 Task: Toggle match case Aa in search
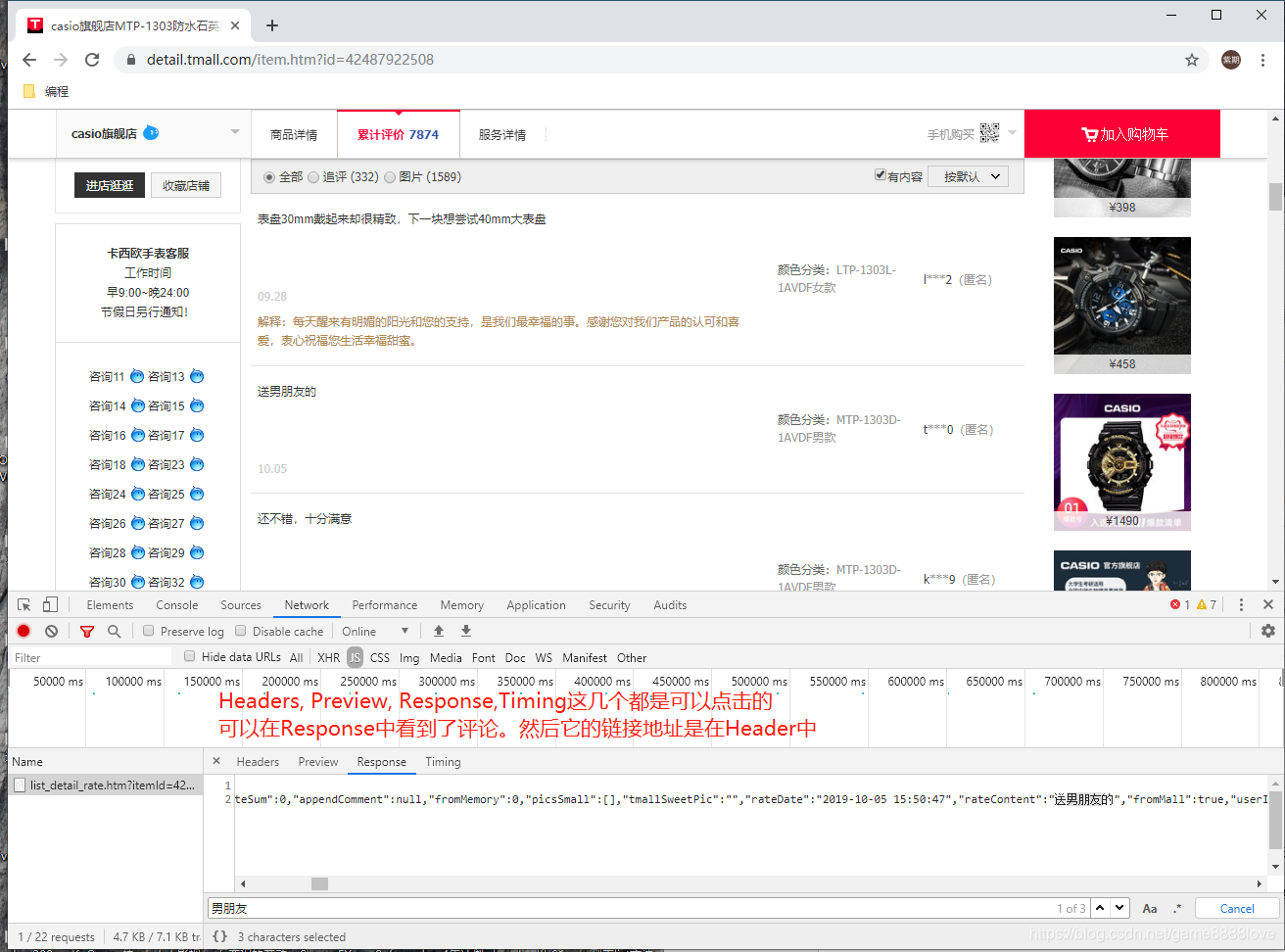point(1150,908)
